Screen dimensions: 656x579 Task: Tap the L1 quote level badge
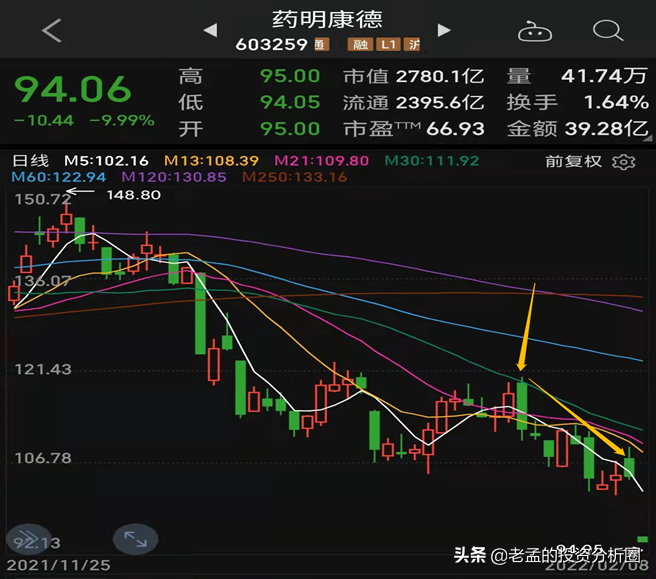pyautogui.click(x=388, y=44)
